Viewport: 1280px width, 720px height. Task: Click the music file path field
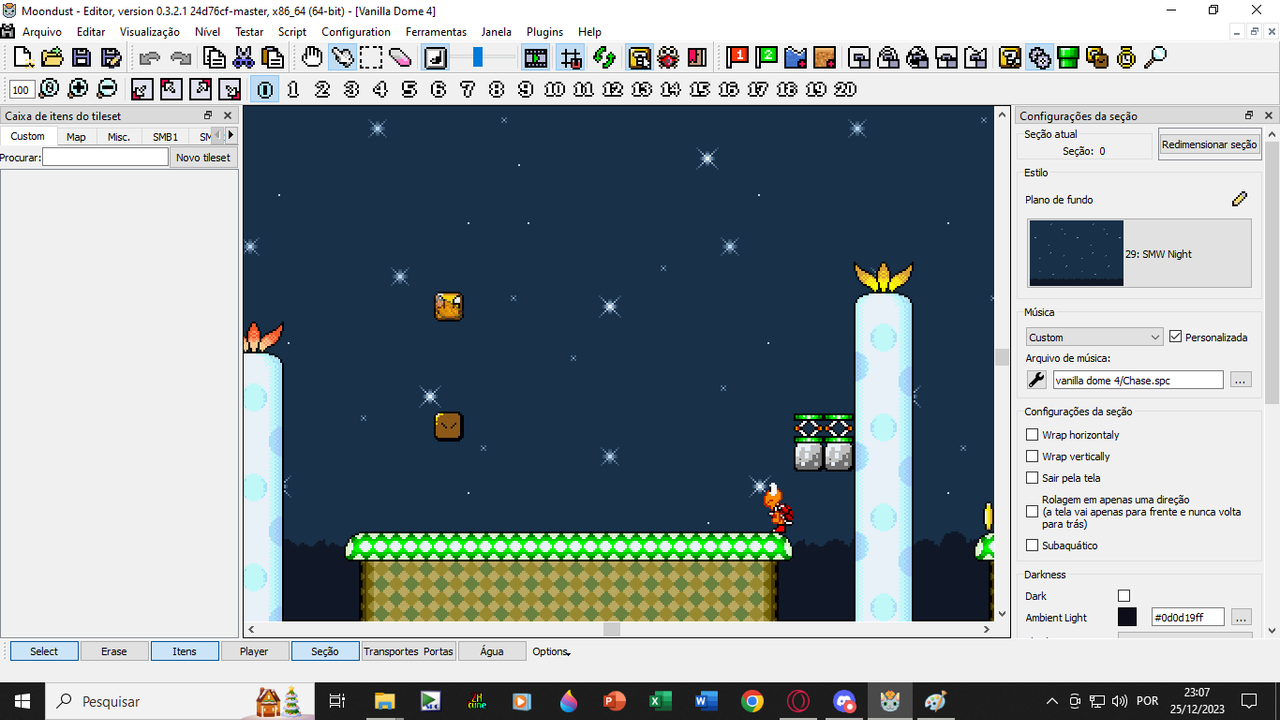click(x=1138, y=380)
